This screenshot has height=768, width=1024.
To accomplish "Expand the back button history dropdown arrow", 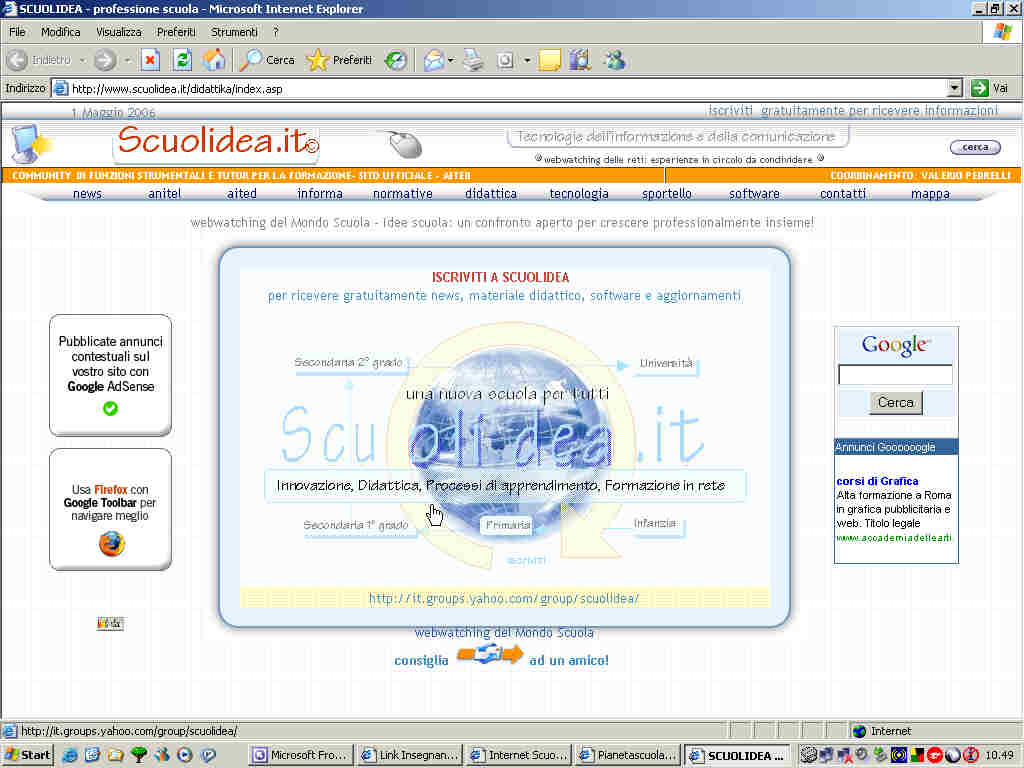I will click(x=83, y=60).
